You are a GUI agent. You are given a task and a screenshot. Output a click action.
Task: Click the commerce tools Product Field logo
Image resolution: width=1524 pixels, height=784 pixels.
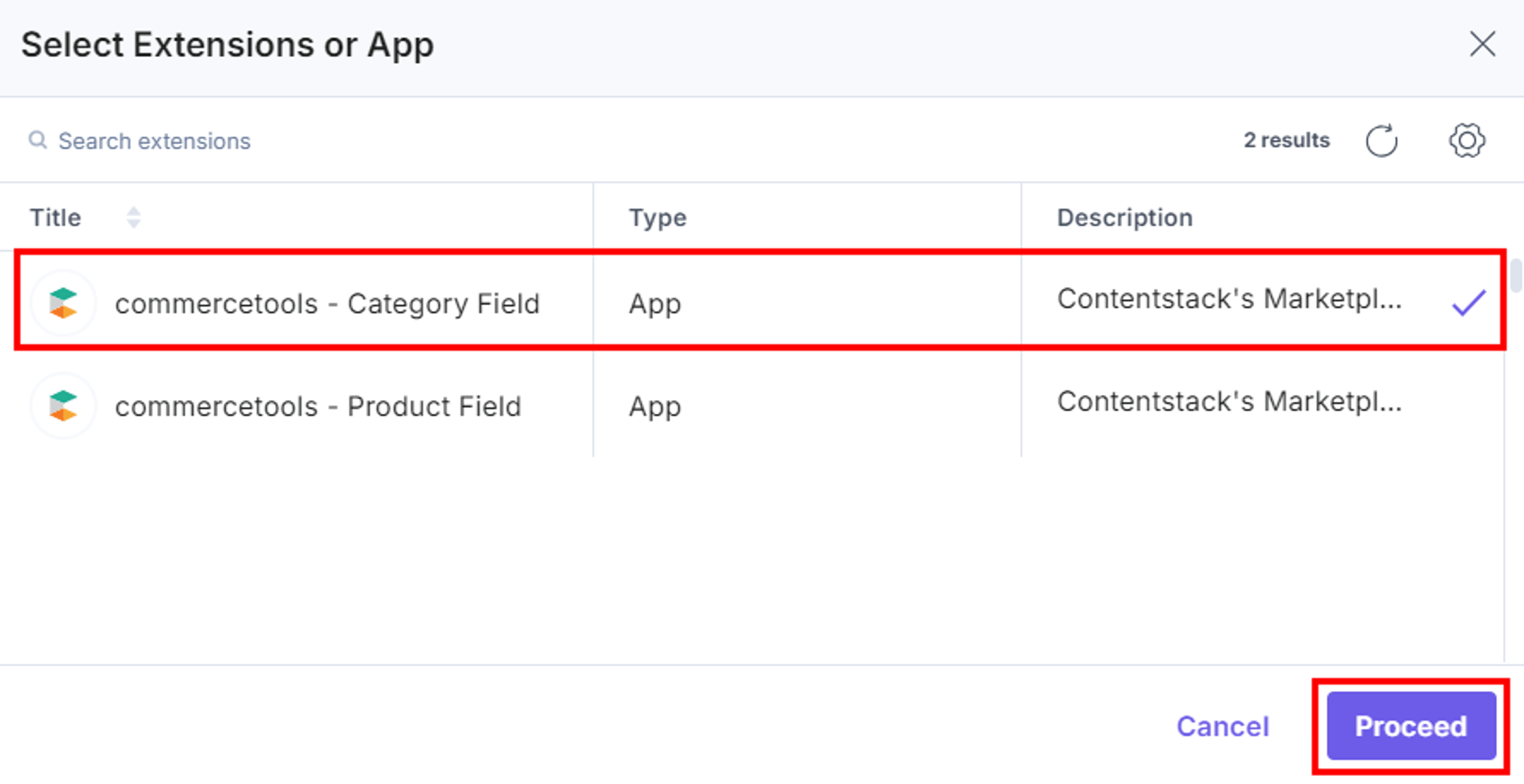(63, 406)
